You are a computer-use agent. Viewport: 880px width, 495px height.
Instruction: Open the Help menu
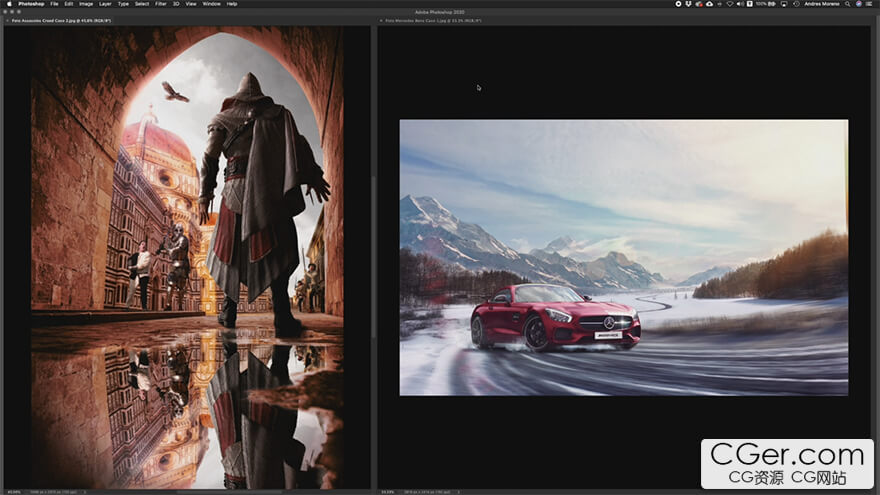[x=232, y=4]
